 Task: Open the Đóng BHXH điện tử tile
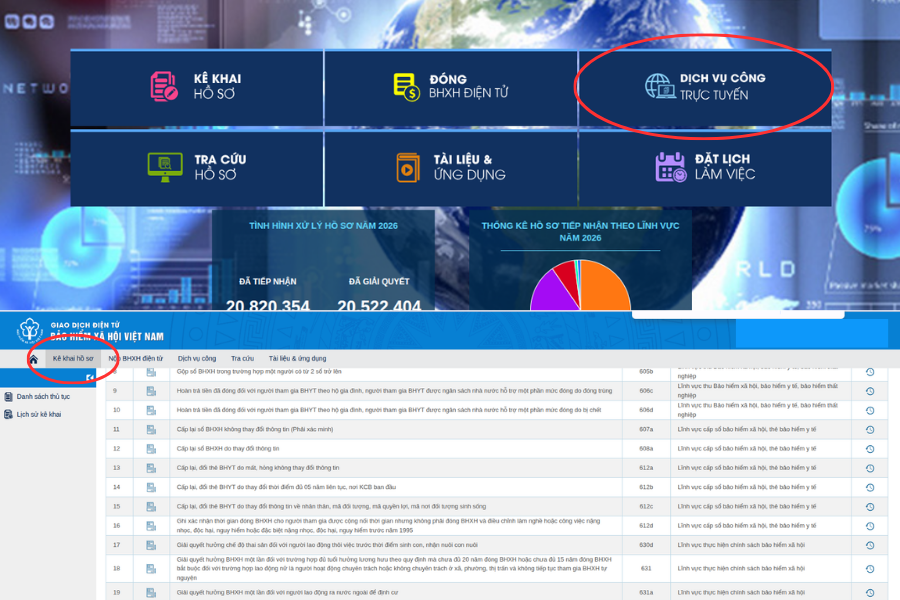pyautogui.click(x=451, y=87)
